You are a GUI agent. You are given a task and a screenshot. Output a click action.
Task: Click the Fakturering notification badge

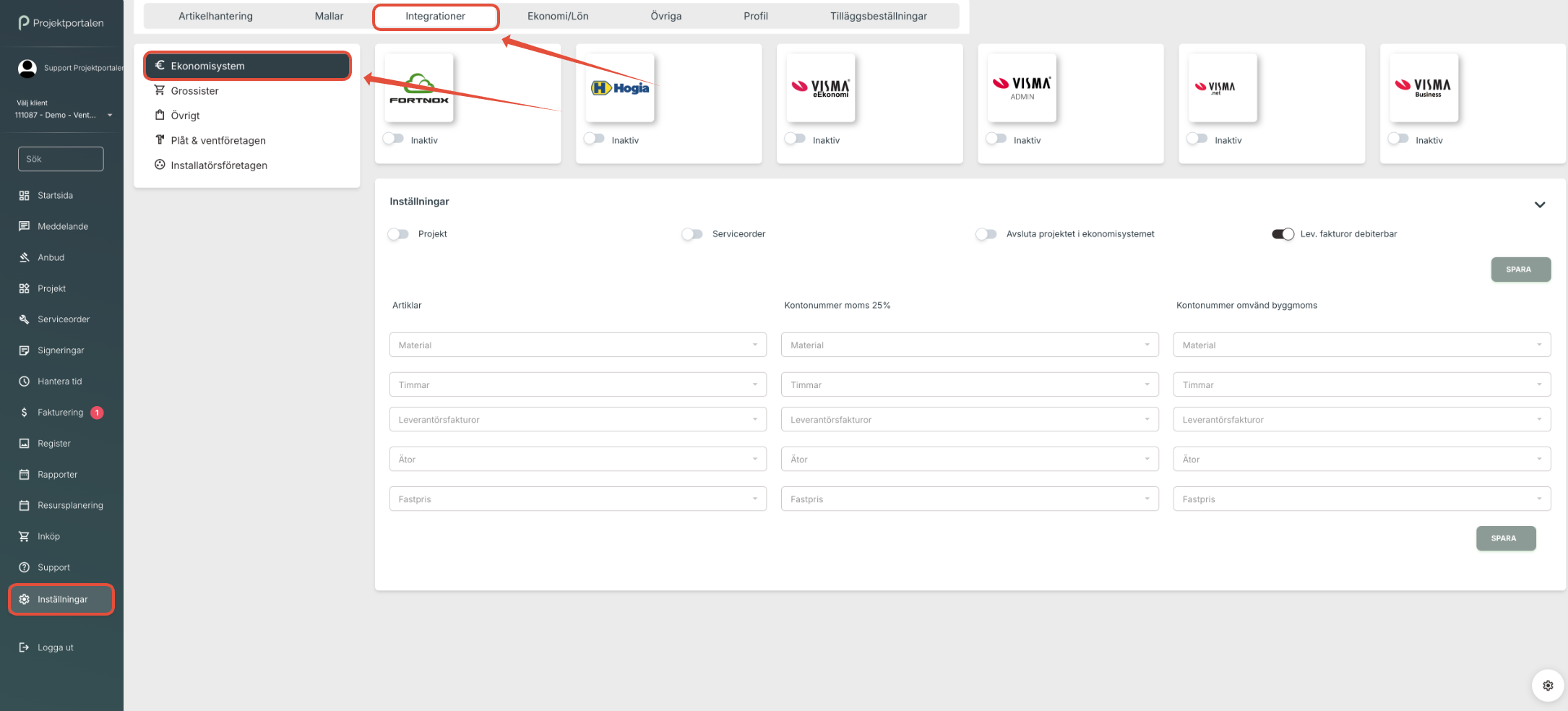(x=97, y=413)
